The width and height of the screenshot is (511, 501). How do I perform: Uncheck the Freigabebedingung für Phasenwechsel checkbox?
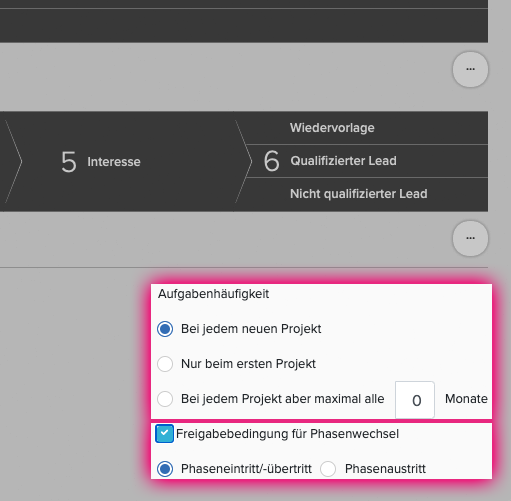[164, 433]
